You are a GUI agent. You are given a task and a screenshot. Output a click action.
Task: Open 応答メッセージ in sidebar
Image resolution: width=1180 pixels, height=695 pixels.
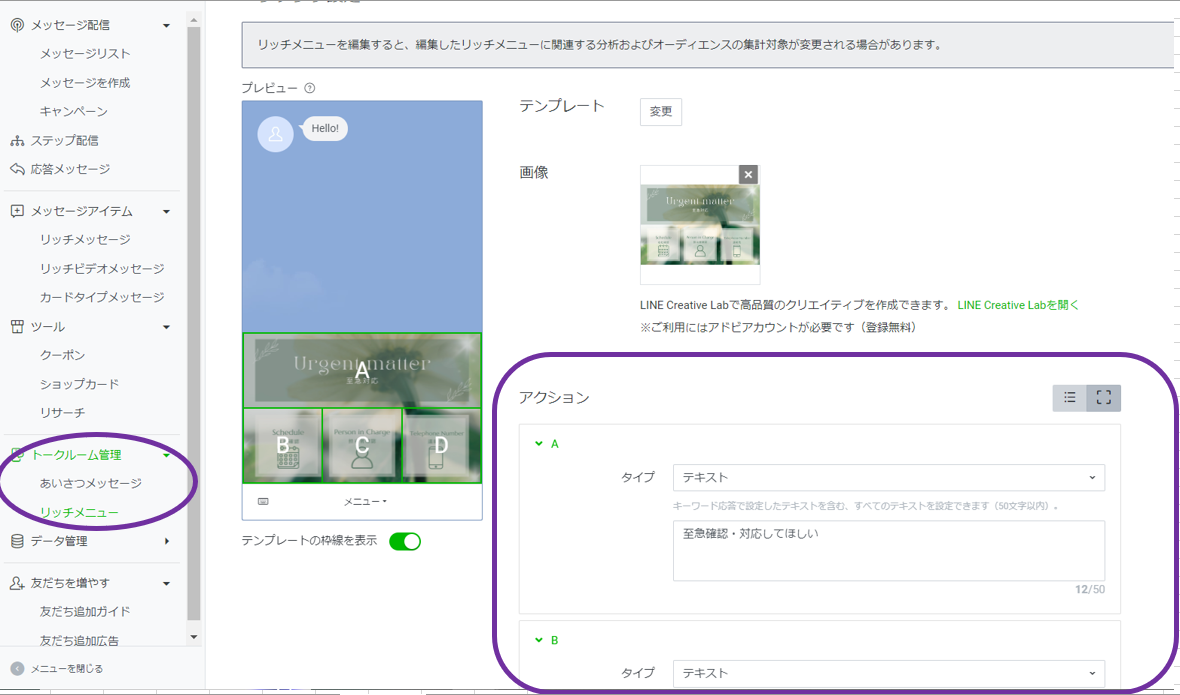pyautogui.click(x=70, y=169)
